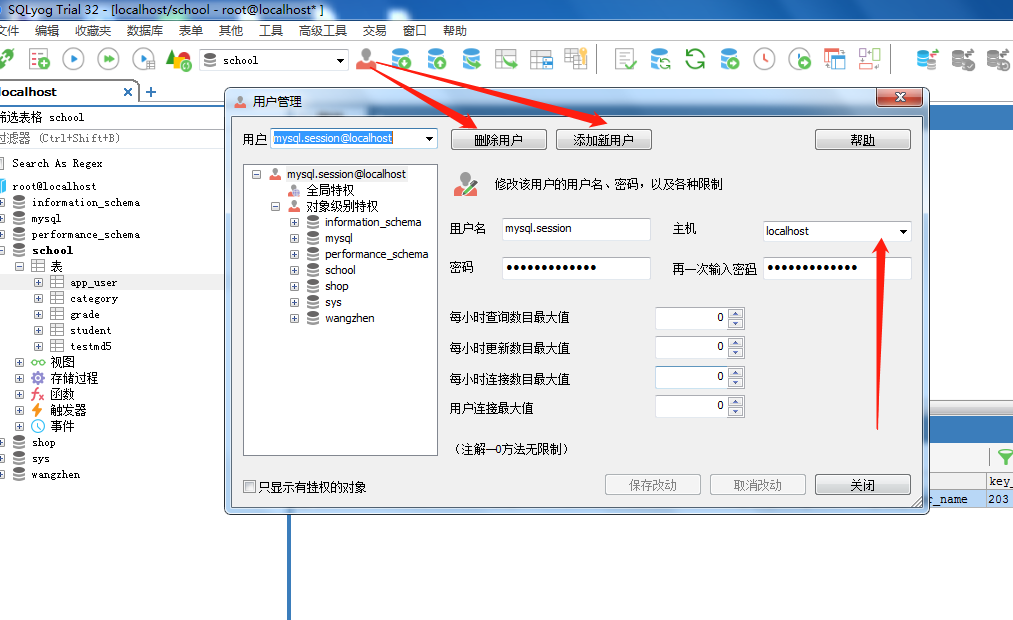The image size is (1013, 620).
Task: Collapse 对象级别特权 tree node
Action: point(275,207)
